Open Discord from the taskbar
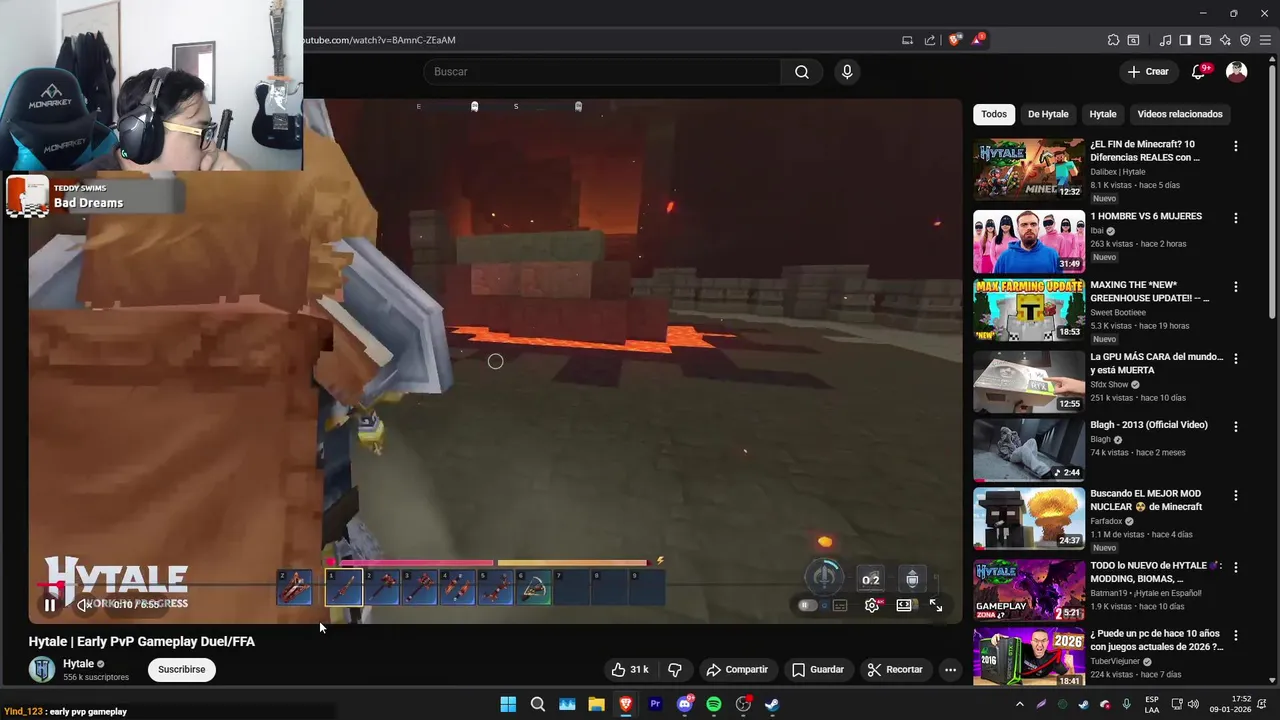This screenshot has width=1280, height=720. [x=685, y=704]
